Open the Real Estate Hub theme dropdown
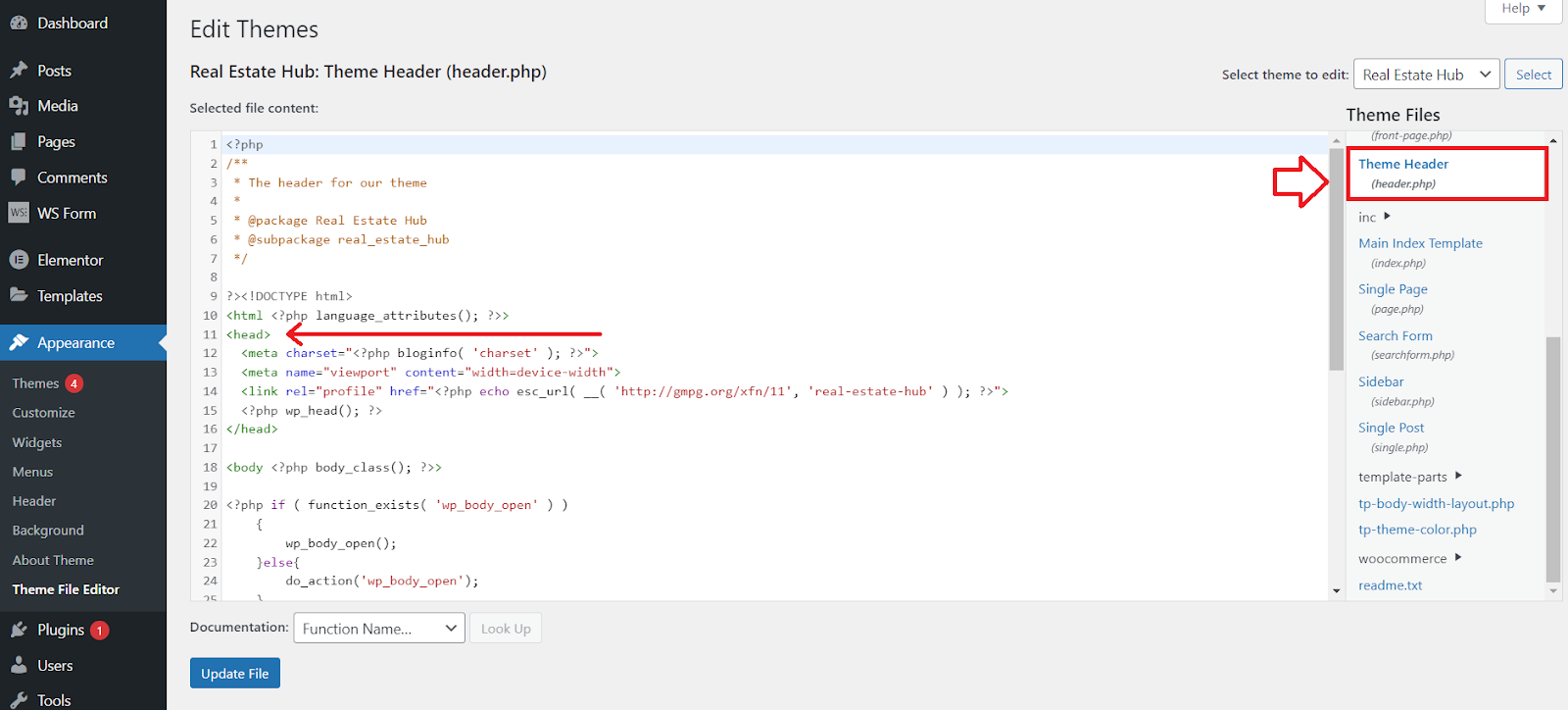Viewport: 1568px width, 710px height. [x=1427, y=75]
